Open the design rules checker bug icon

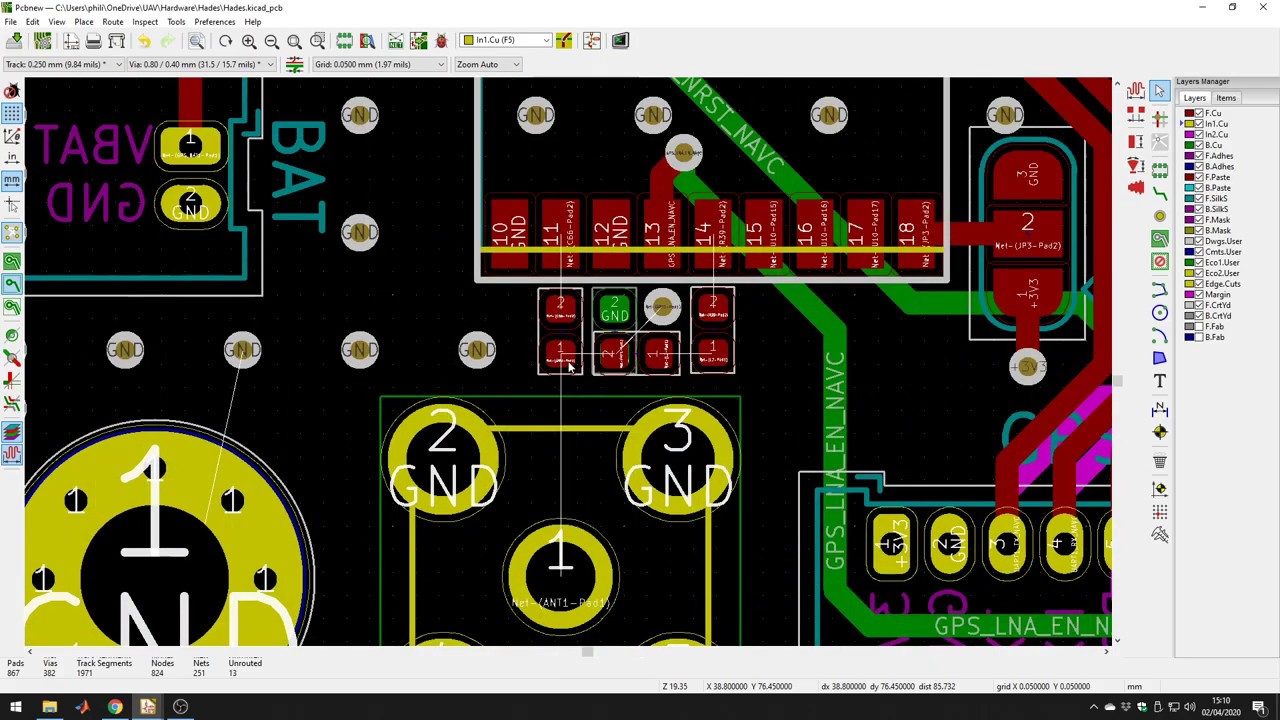pos(441,41)
